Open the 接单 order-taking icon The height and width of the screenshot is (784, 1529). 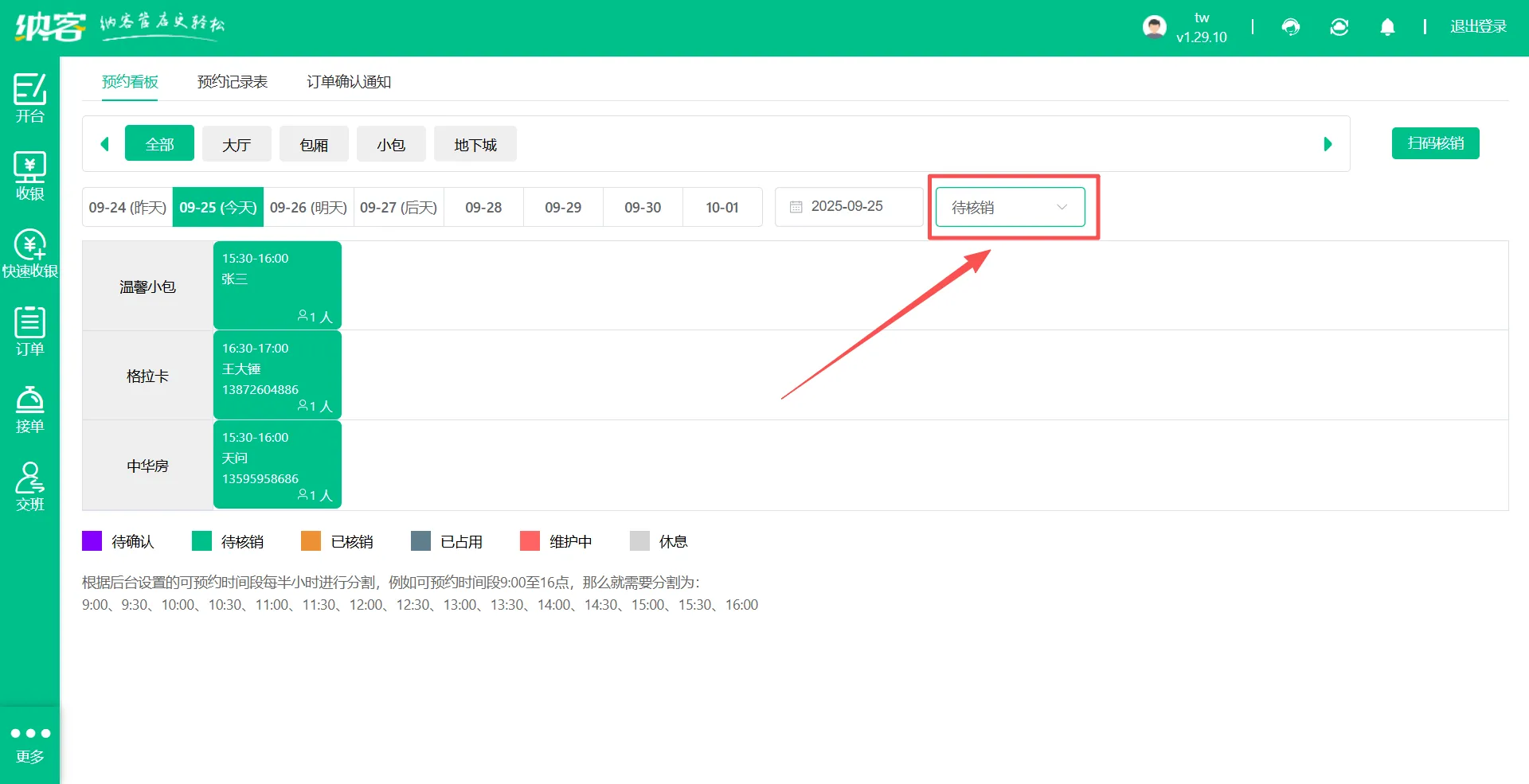[29, 409]
